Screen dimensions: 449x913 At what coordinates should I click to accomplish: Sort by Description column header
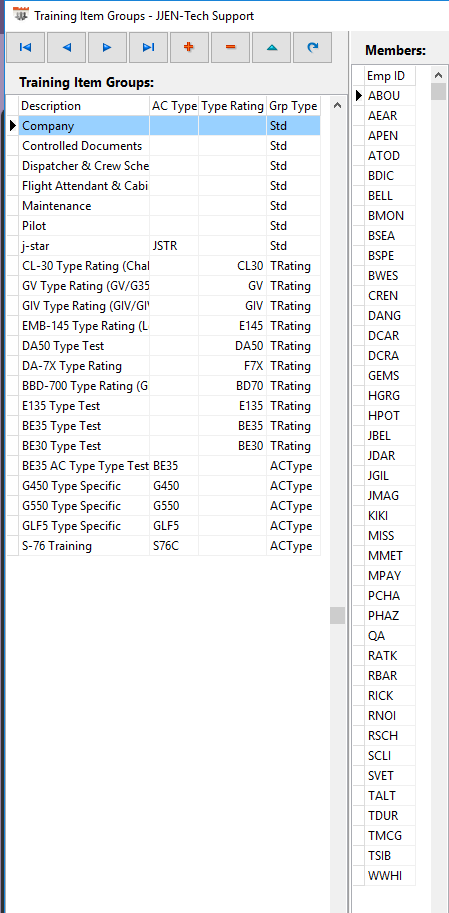pyautogui.click(x=84, y=106)
